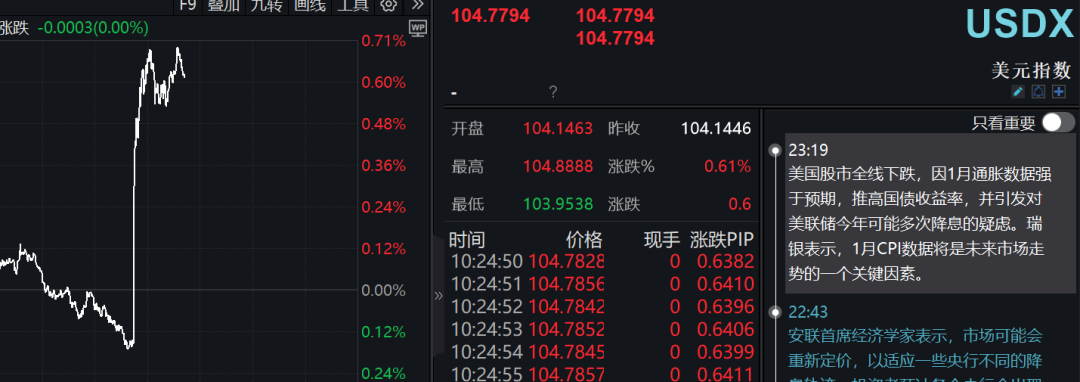This screenshot has width=1080, height=382.
Task: Open the F9 toolbar item
Action: (x=187, y=6)
